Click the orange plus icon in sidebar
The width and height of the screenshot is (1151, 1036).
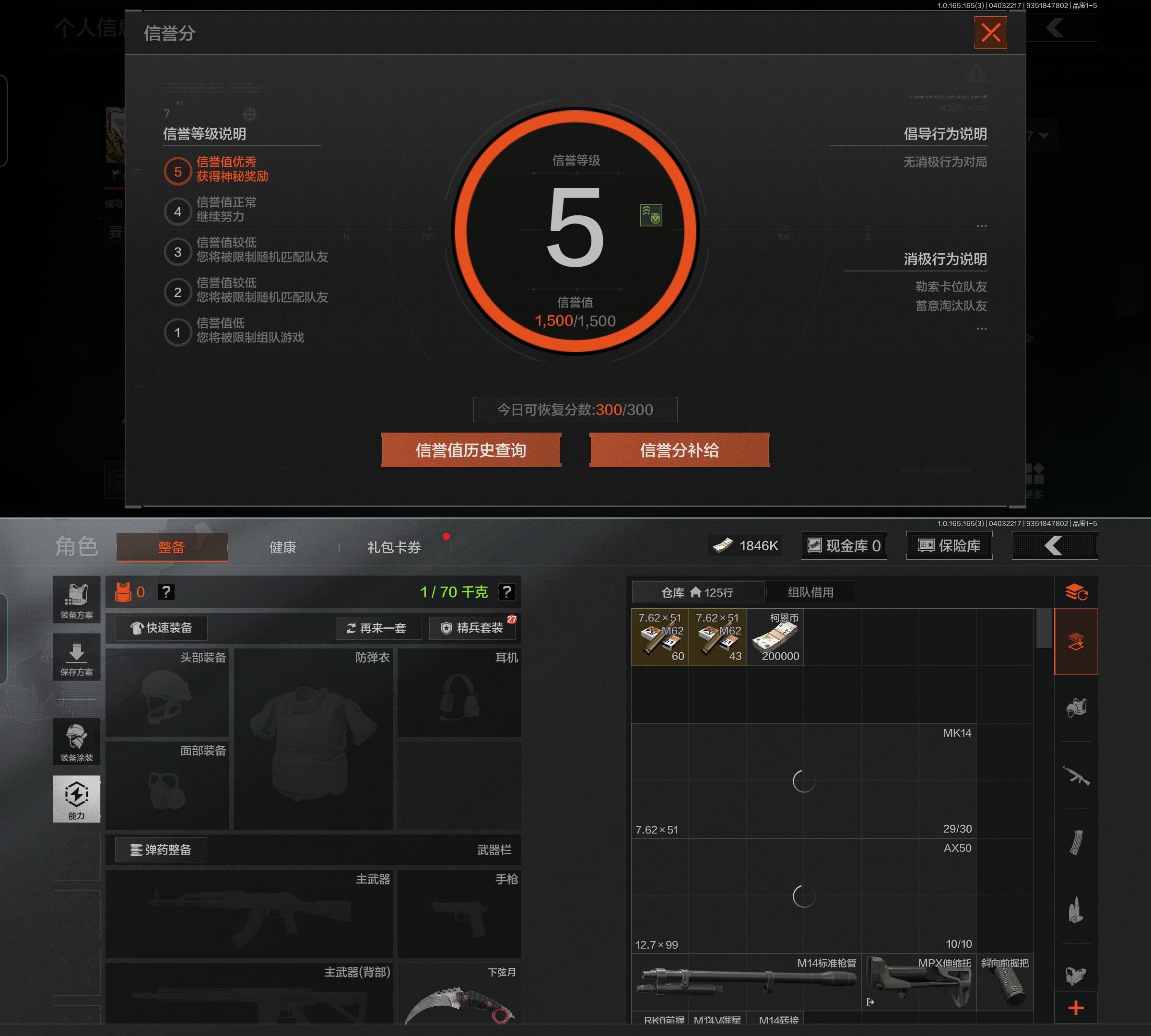(1076, 1009)
